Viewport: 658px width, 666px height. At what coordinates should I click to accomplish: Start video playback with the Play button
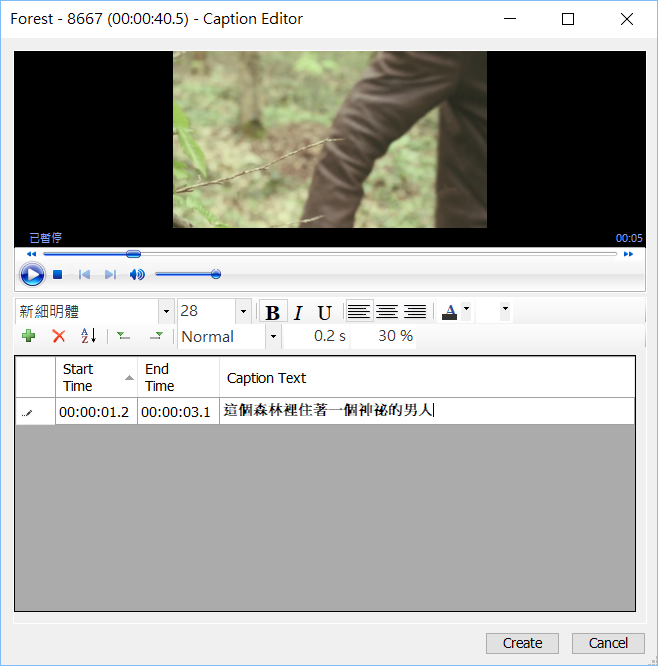(32, 274)
